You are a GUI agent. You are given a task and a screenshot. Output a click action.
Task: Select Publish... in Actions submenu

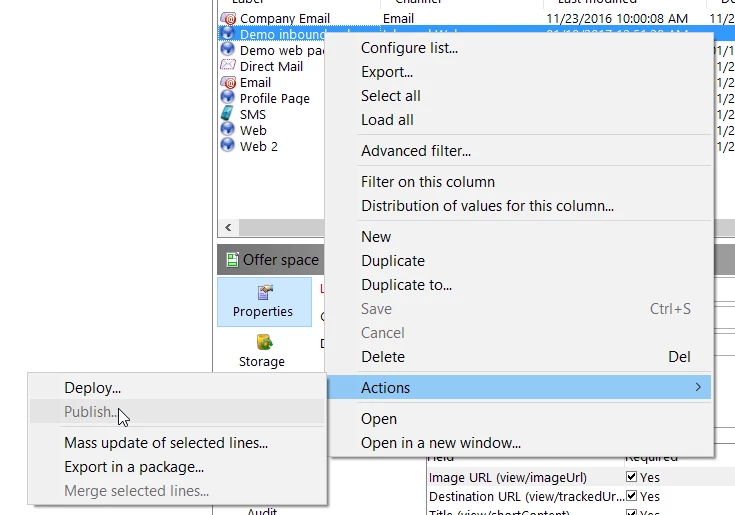(90, 411)
